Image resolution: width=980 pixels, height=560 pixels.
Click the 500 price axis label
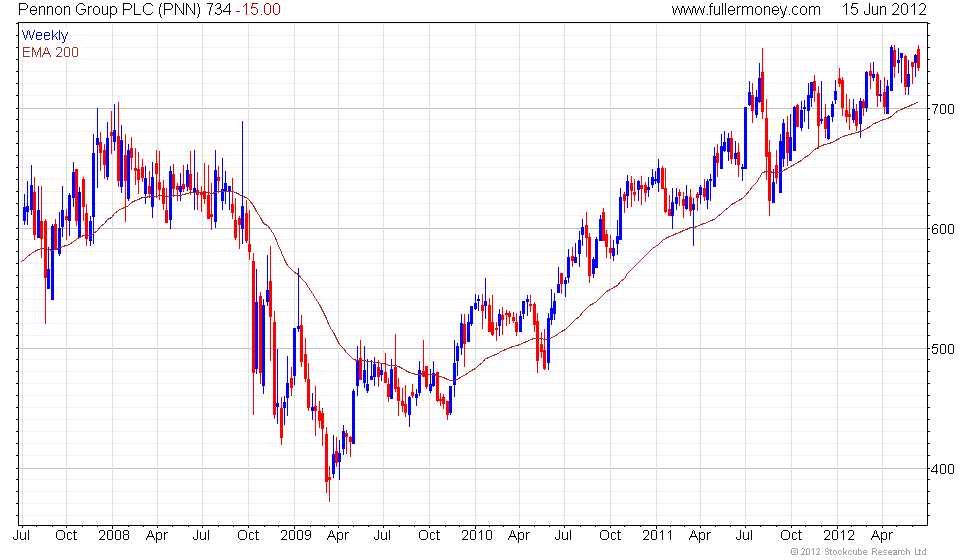click(x=942, y=349)
